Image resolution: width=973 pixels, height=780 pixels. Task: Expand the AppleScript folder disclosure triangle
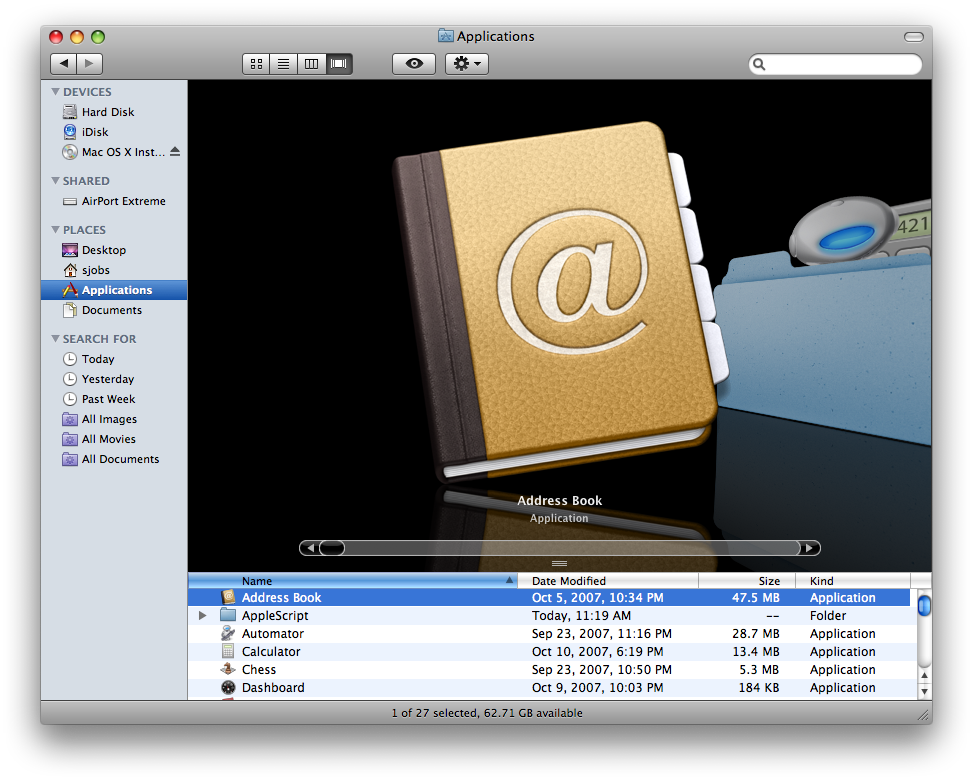click(x=202, y=616)
